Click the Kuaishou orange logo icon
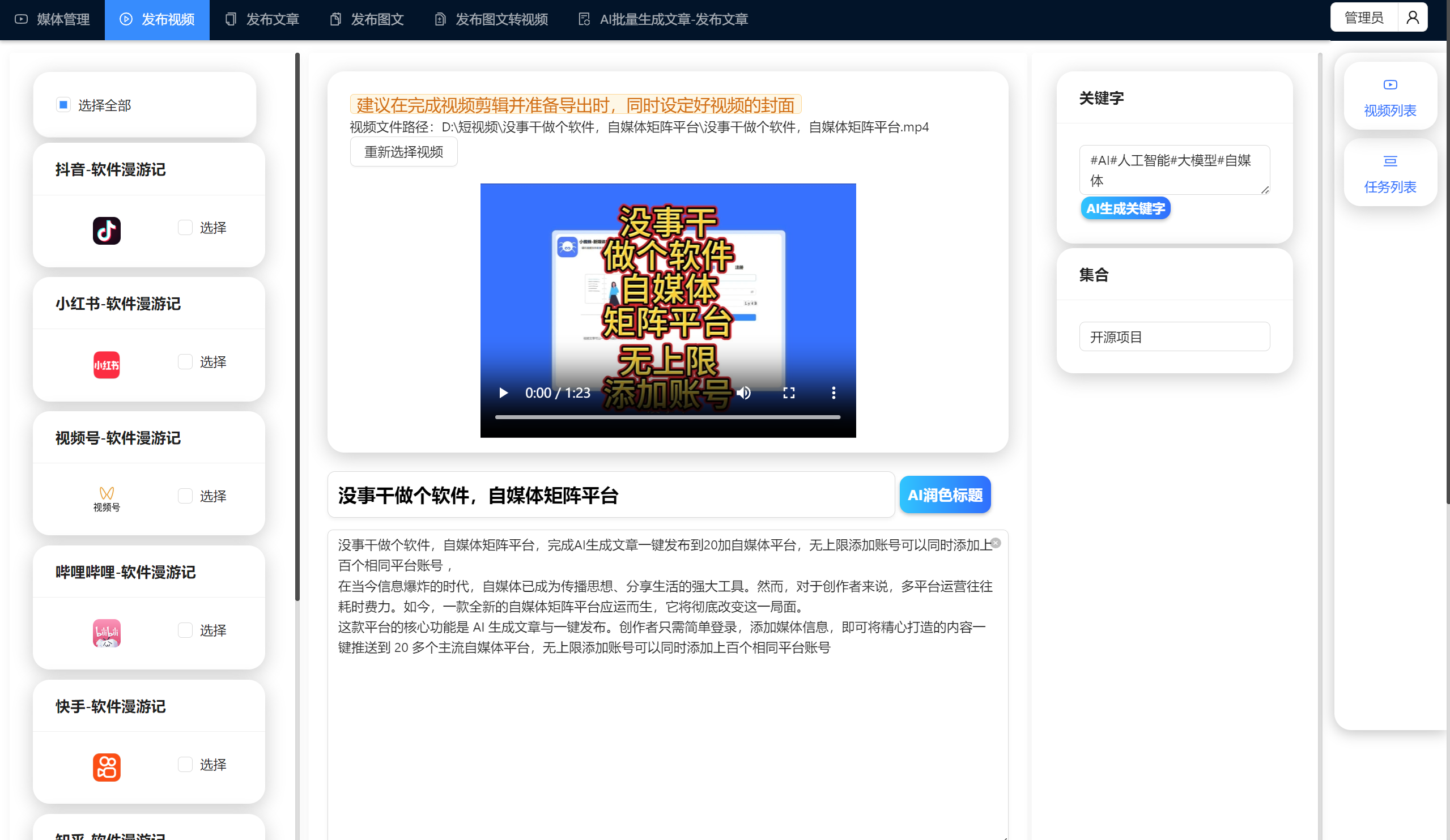The width and height of the screenshot is (1450, 840). click(107, 767)
